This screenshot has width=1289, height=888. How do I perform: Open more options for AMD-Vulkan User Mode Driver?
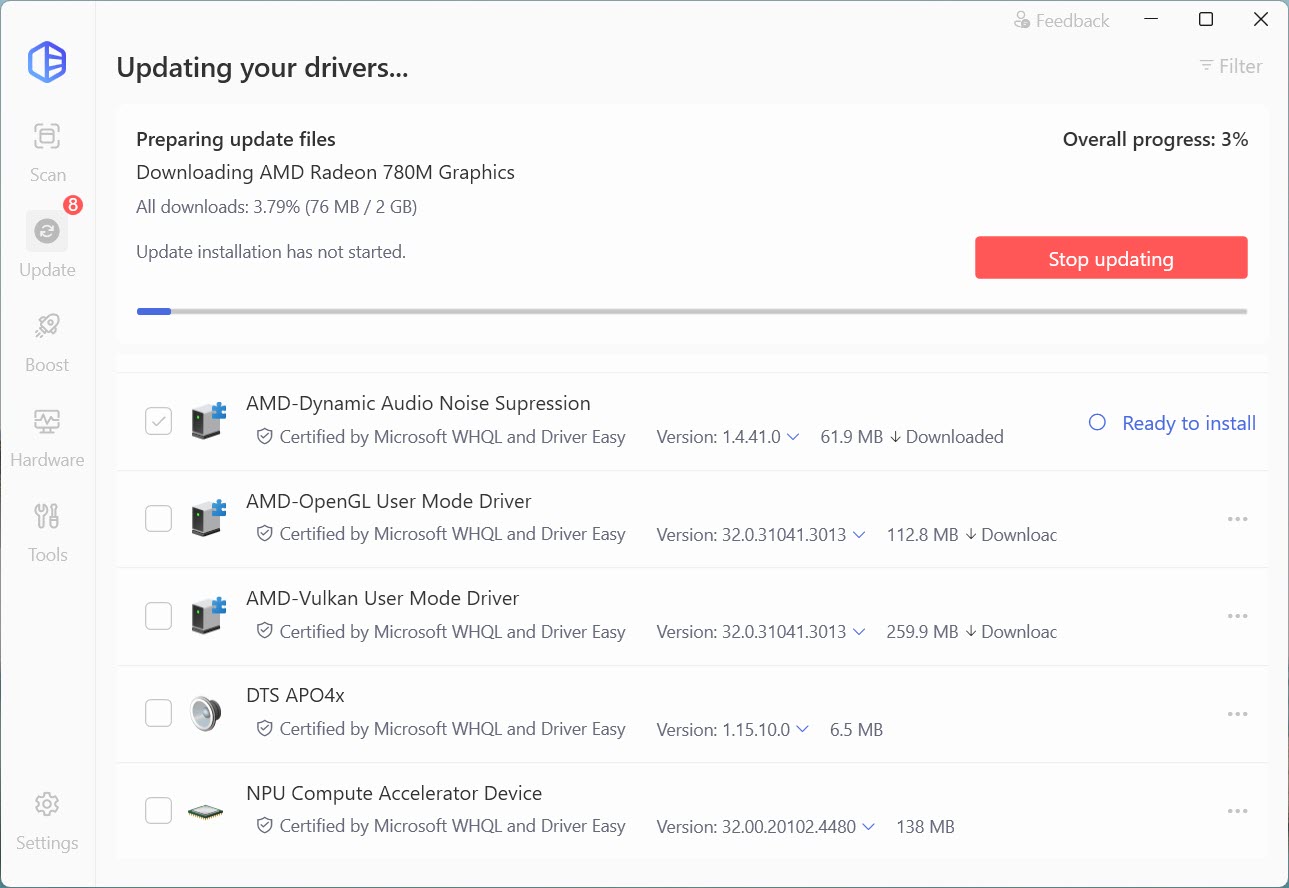1237,616
